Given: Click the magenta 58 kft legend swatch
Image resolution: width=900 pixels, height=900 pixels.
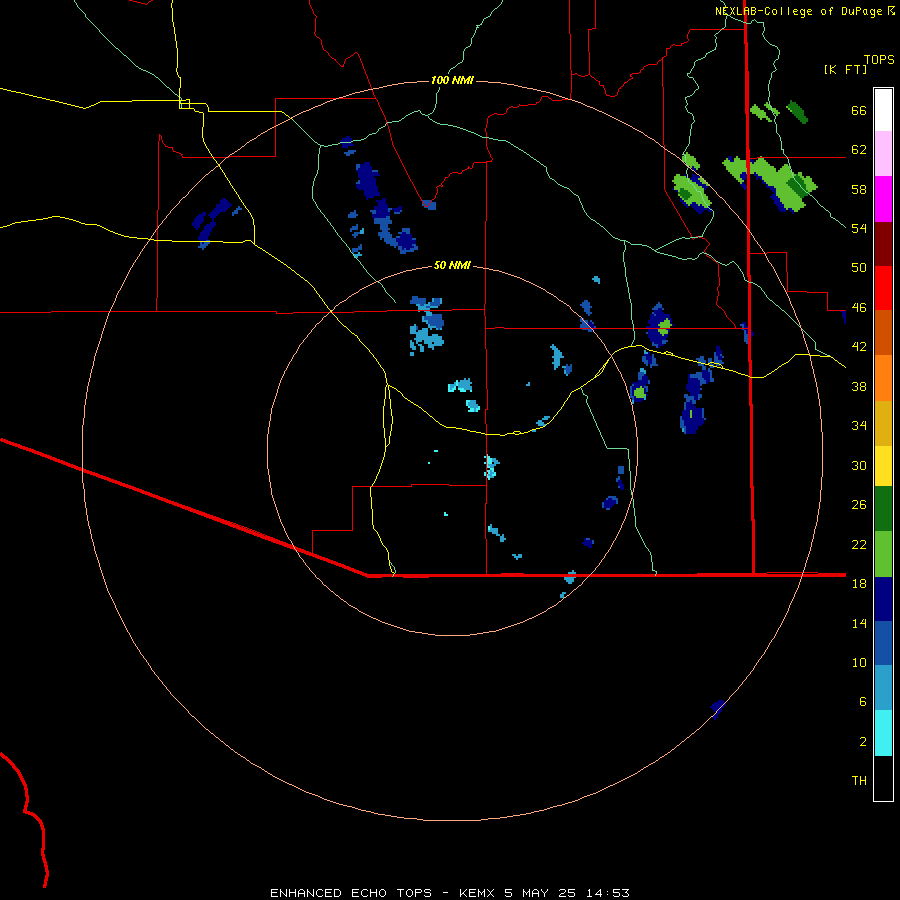Looking at the screenshot, I should (883, 199).
